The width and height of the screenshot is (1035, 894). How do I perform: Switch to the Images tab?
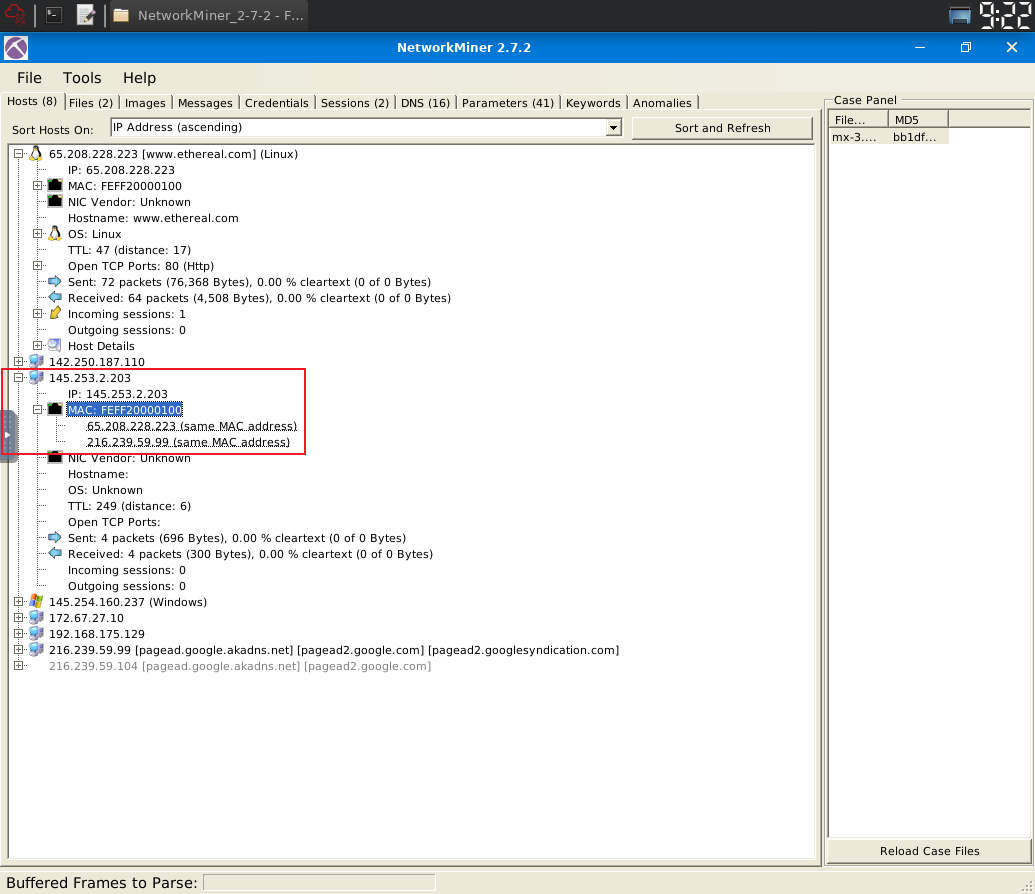click(x=145, y=102)
